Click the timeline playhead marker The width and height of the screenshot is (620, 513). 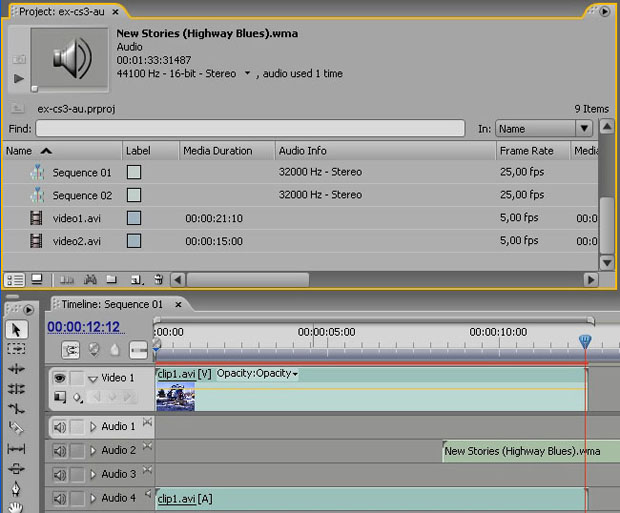pos(585,341)
